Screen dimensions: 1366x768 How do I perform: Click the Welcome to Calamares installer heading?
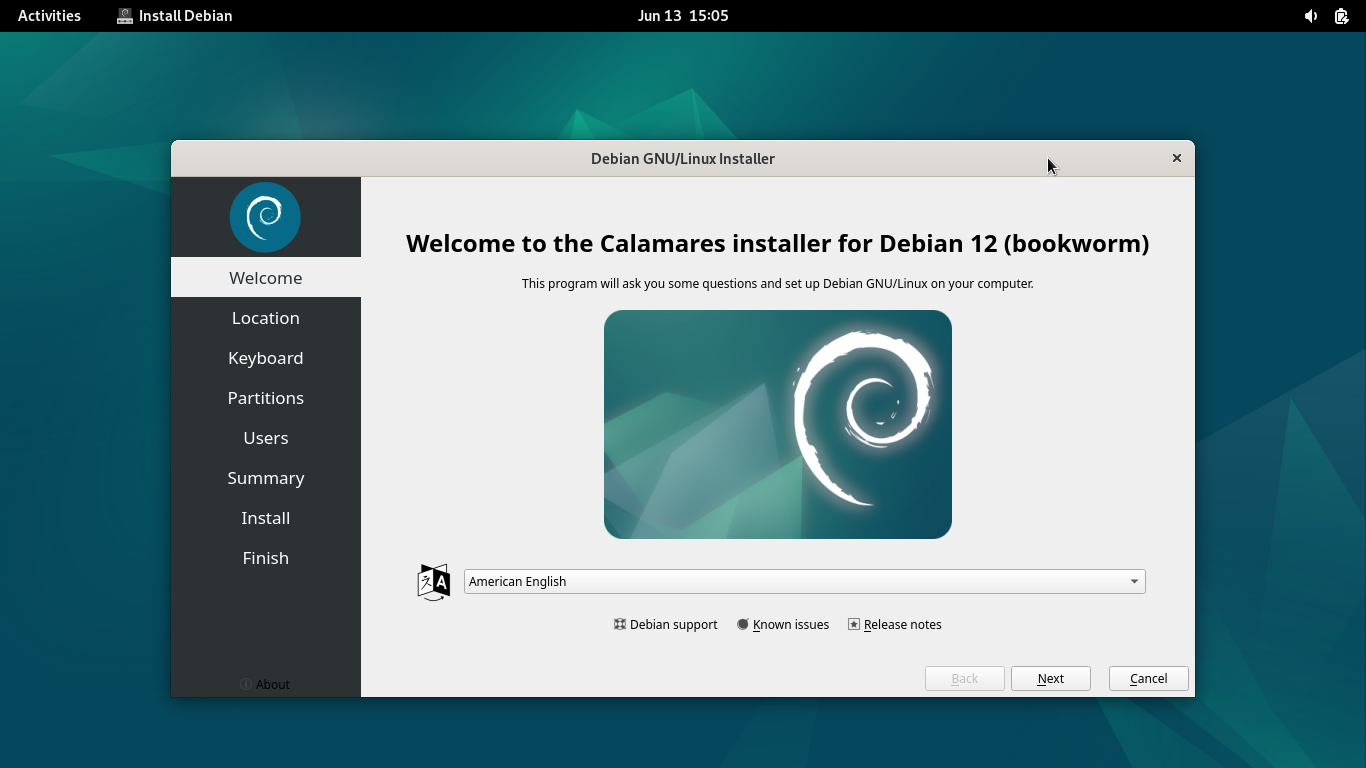click(x=777, y=244)
